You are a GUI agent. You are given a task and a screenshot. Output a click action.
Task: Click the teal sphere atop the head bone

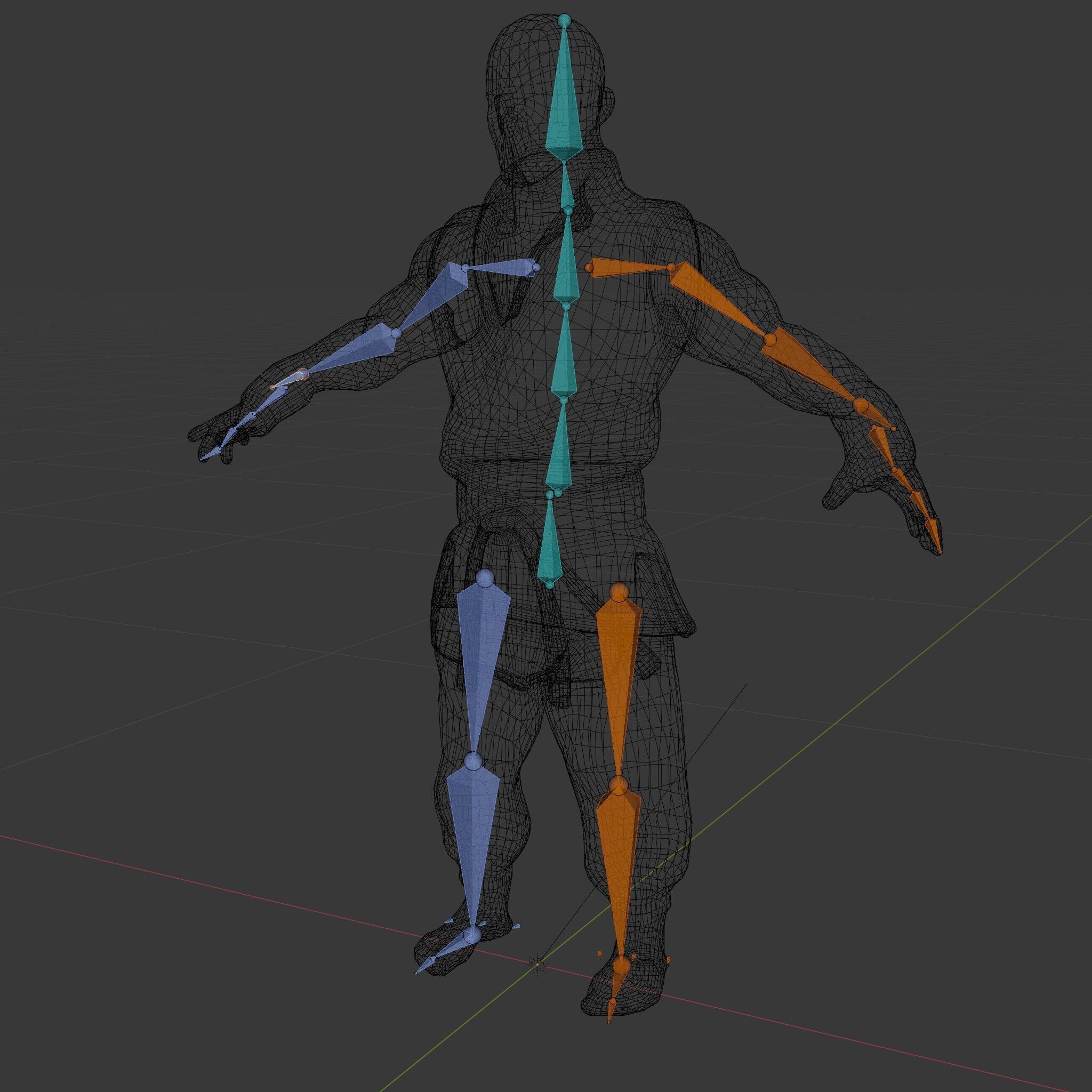click(564, 20)
